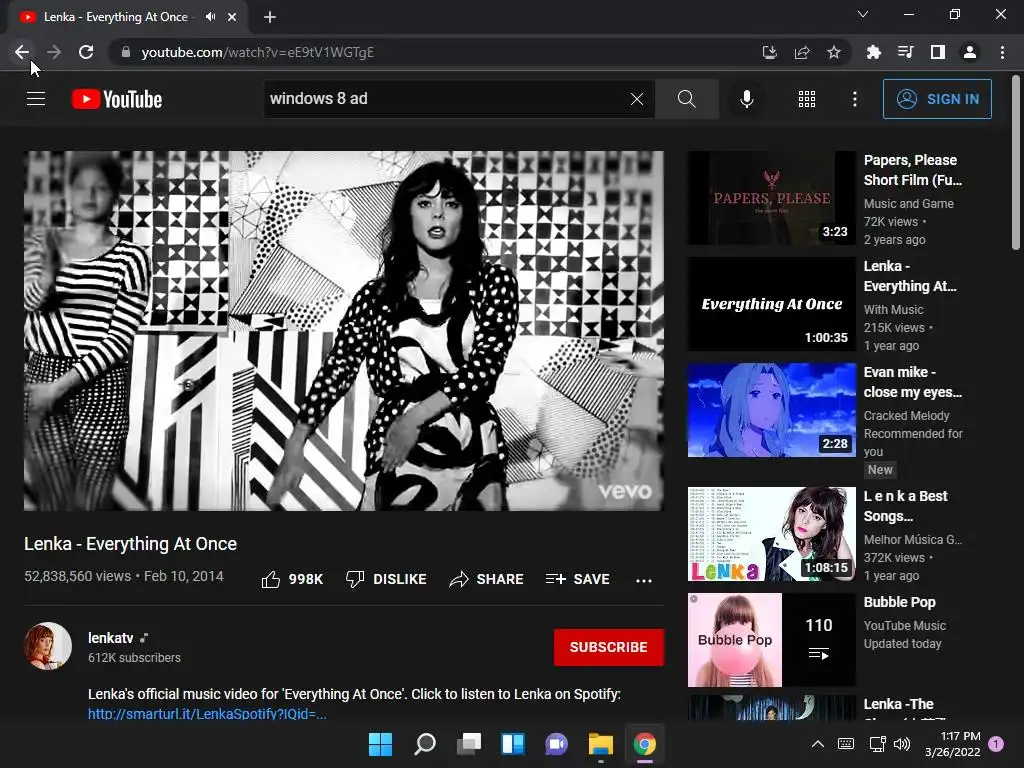This screenshot has height=768, width=1024.
Task: Open File Explorer from taskbar
Action: click(601, 744)
